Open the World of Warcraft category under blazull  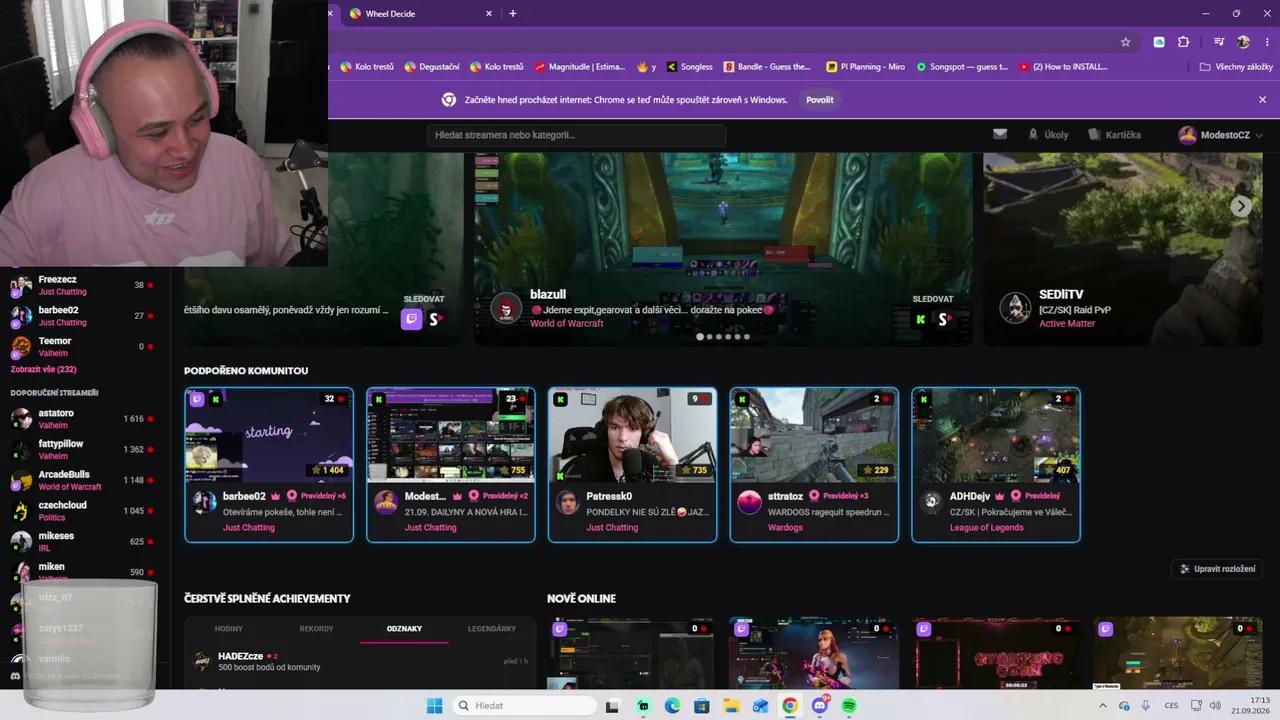point(567,324)
